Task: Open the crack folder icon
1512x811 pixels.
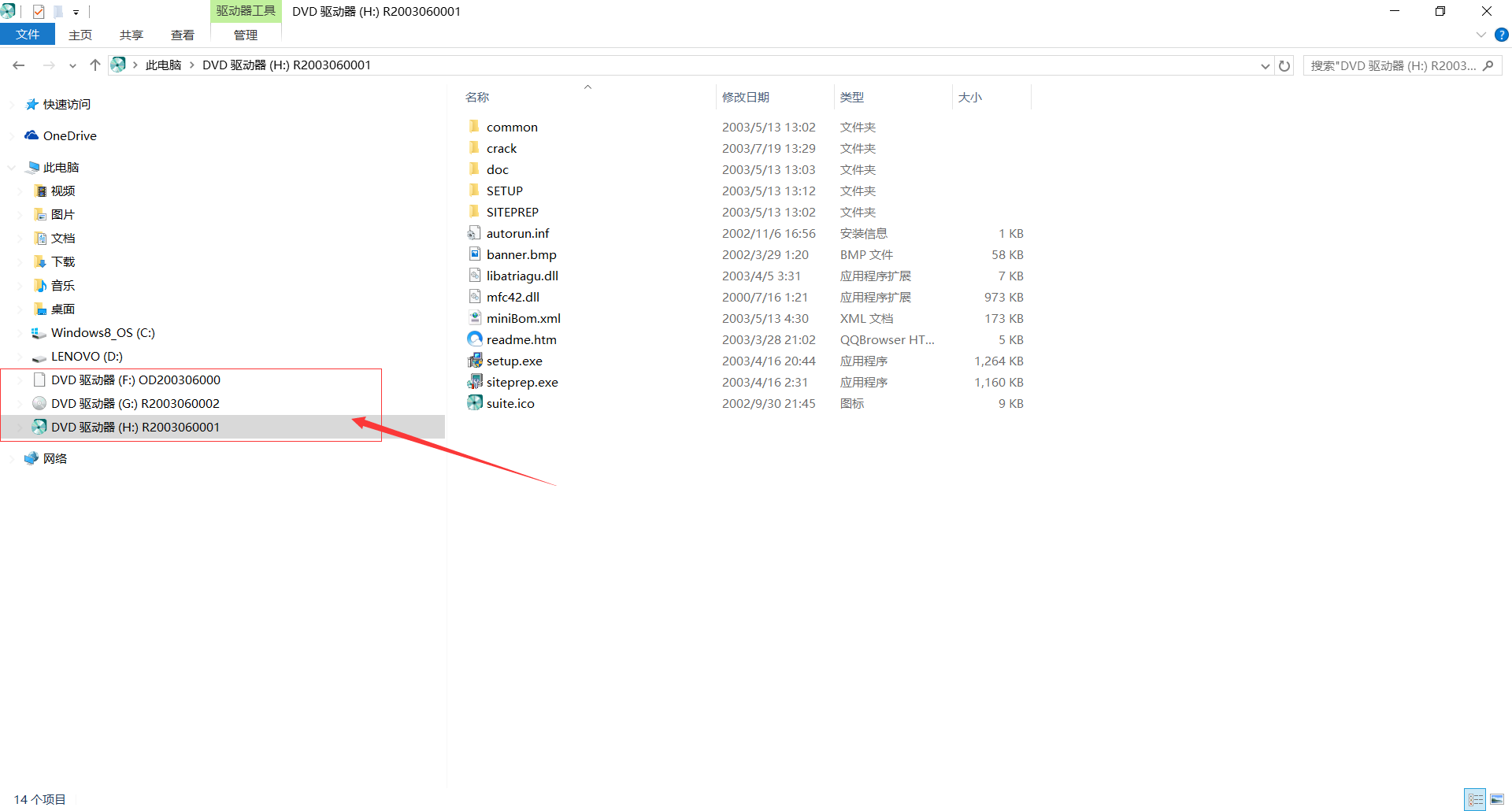Action: (474, 148)
